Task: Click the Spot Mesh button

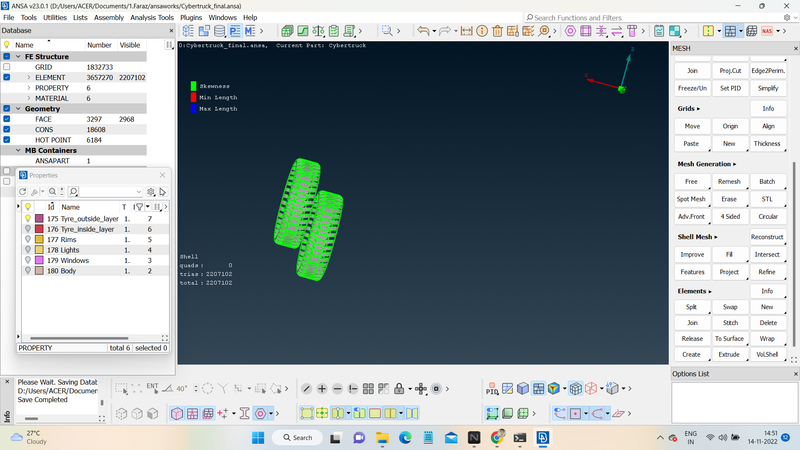Action: [x=691, y=199]
